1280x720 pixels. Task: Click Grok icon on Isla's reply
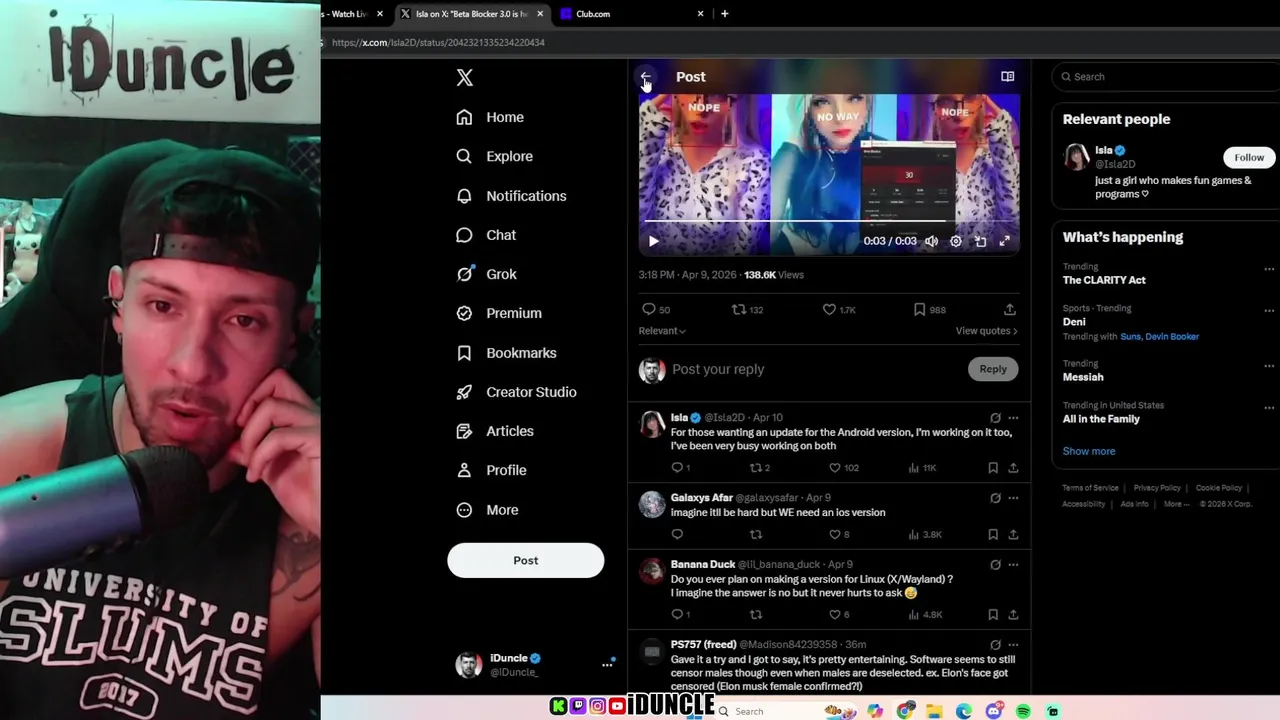point(995,418)
